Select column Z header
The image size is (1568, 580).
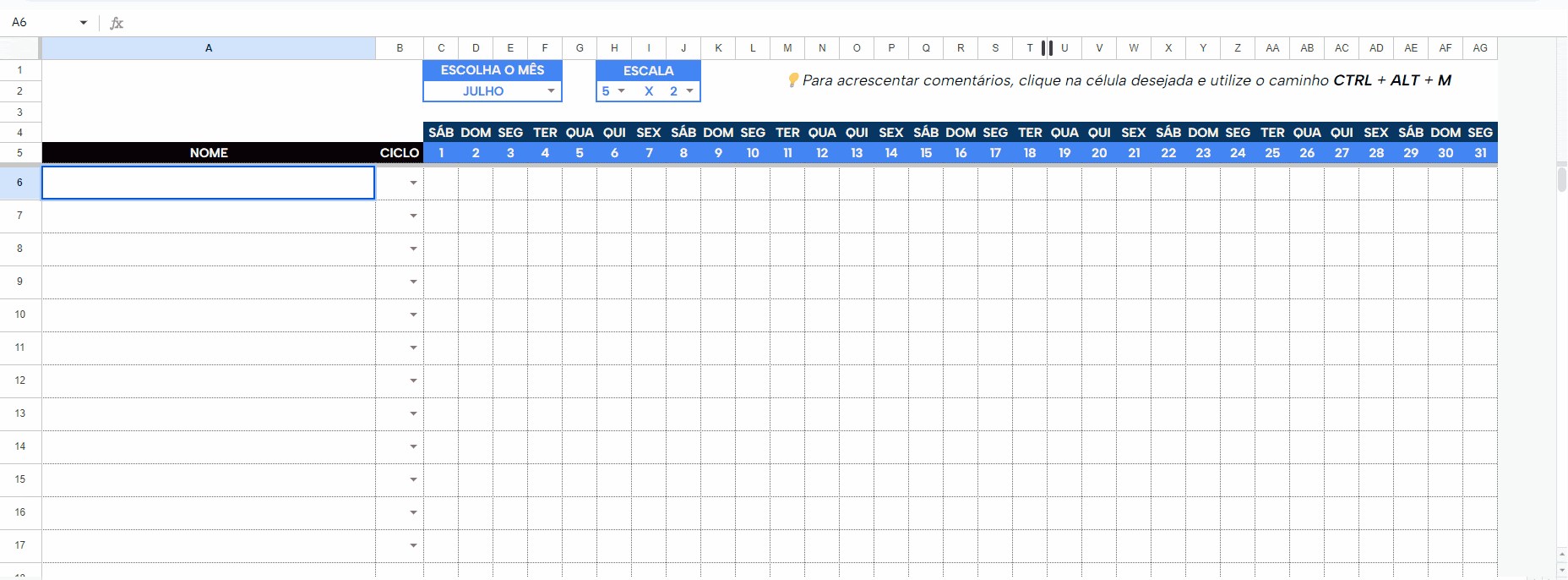tap(1238, 48)
